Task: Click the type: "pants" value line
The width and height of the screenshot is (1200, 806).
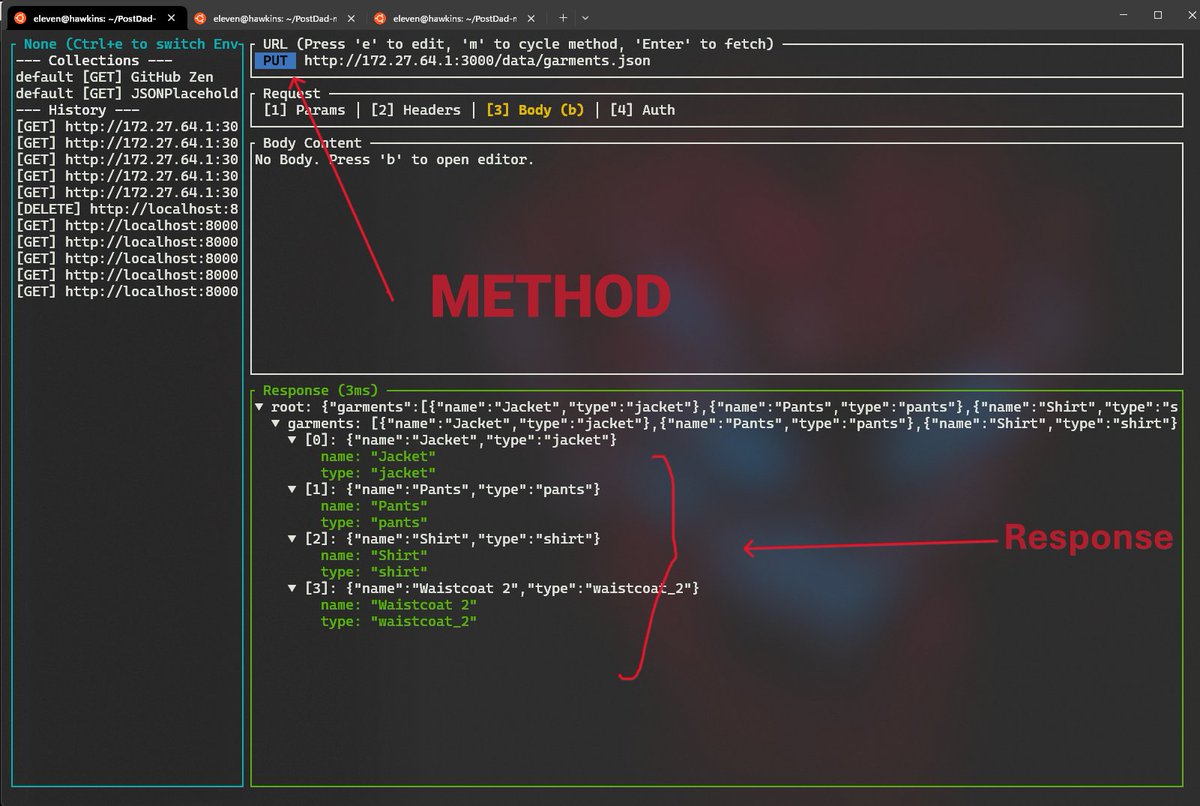Action: tap(374, 522)
